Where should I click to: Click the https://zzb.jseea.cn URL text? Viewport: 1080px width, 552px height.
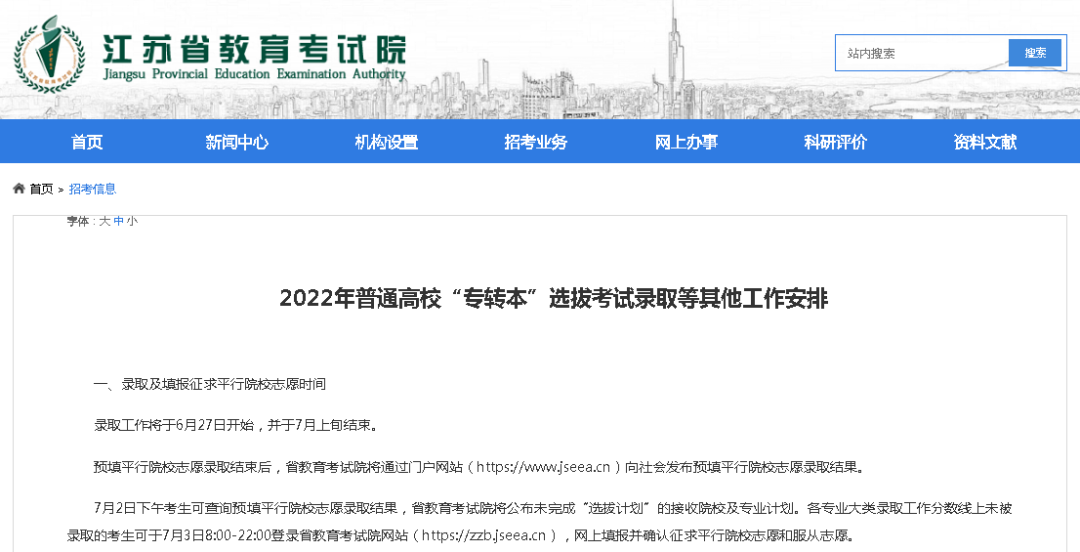click(x=484, y=535)
